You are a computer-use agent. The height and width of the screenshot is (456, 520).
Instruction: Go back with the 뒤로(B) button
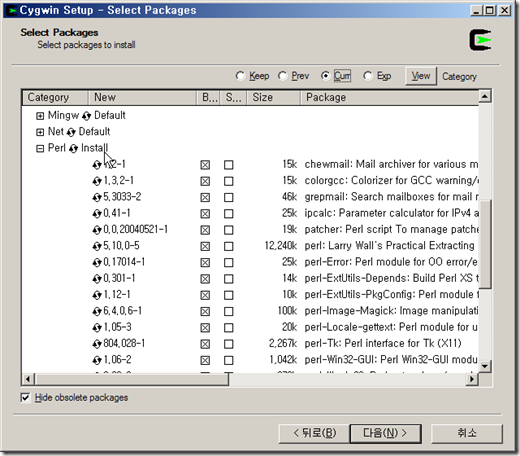coord(314,433)
